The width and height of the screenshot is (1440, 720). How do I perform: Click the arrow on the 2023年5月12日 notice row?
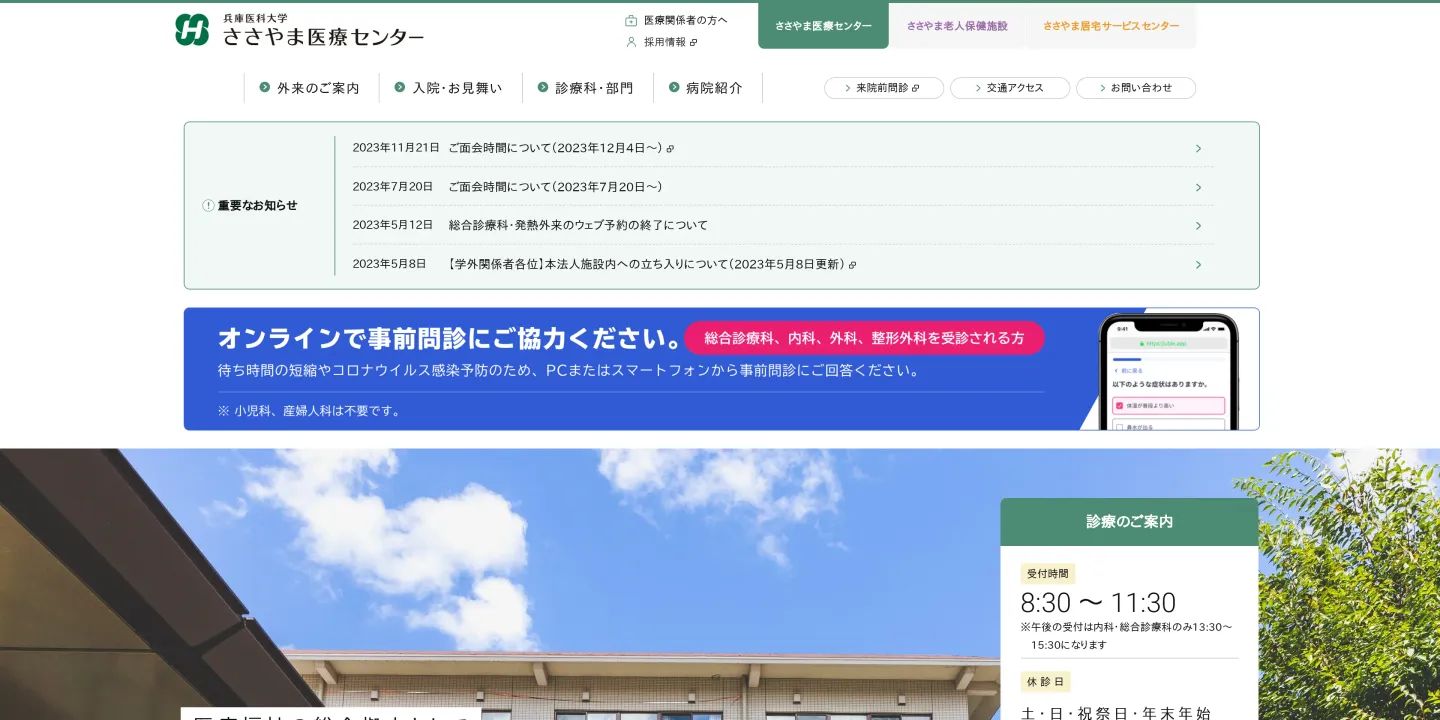pos(1198,225)
